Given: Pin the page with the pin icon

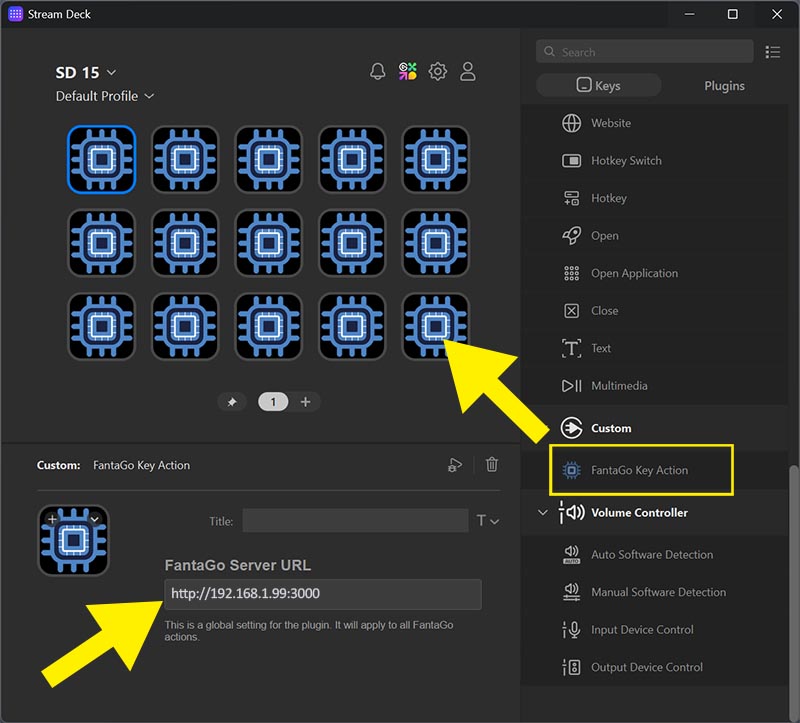Looking at the screenshot, I should coord(232,402).
